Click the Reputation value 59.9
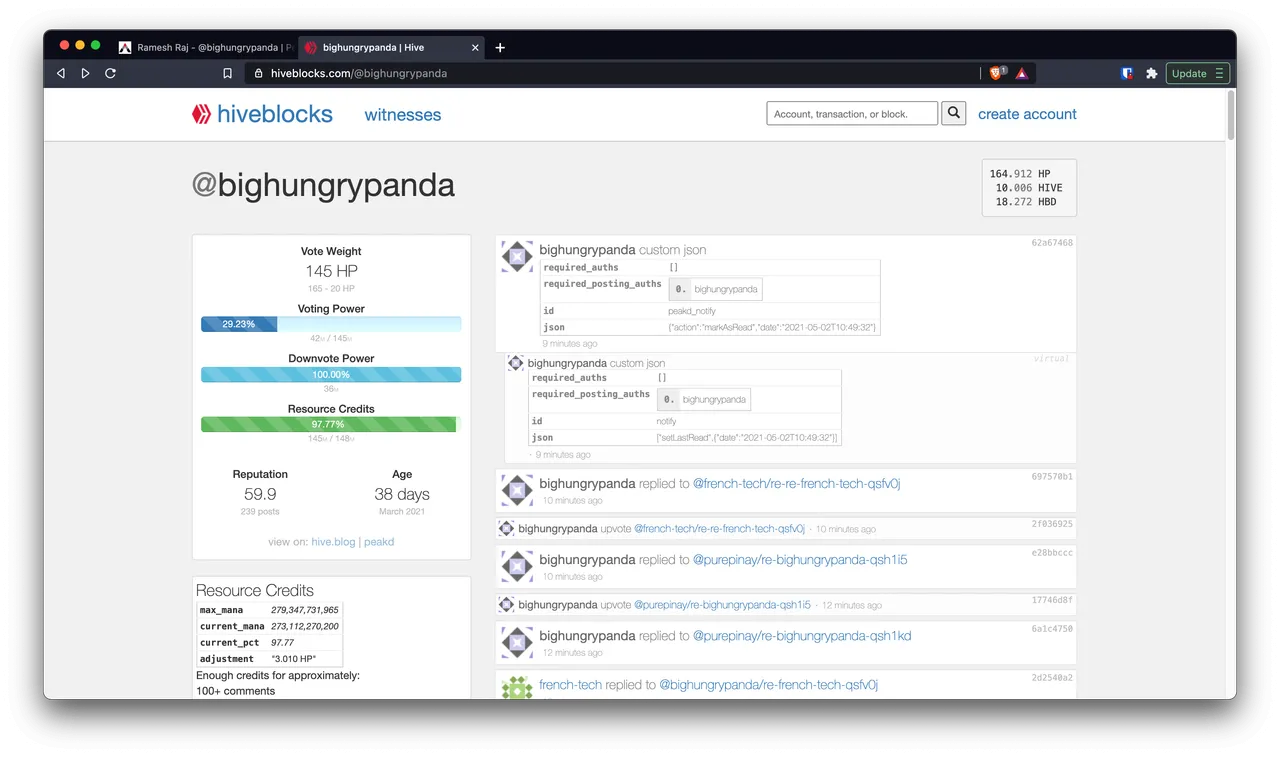 [x=260, y=494]
